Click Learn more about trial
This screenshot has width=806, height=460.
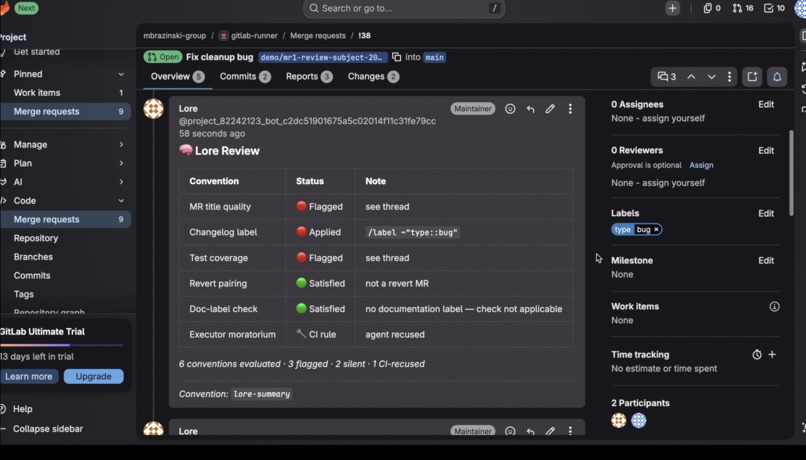tap(29, 376)
